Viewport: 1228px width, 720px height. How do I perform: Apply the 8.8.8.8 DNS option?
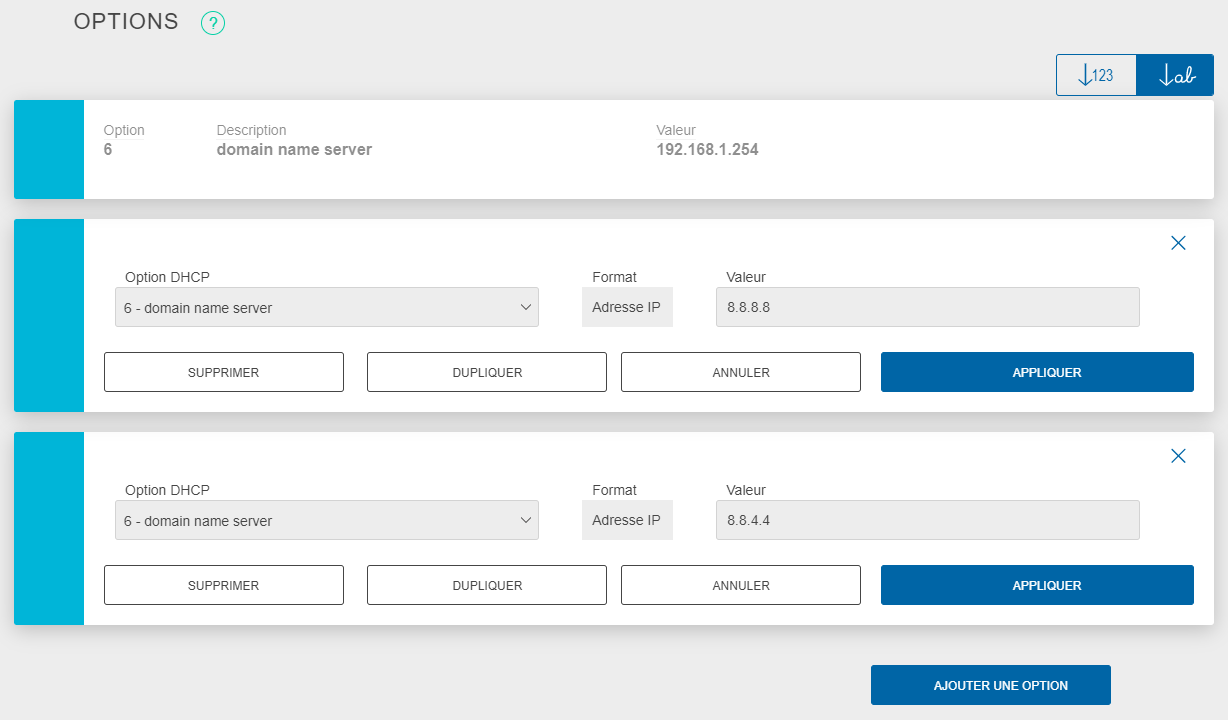(1036, 371)
